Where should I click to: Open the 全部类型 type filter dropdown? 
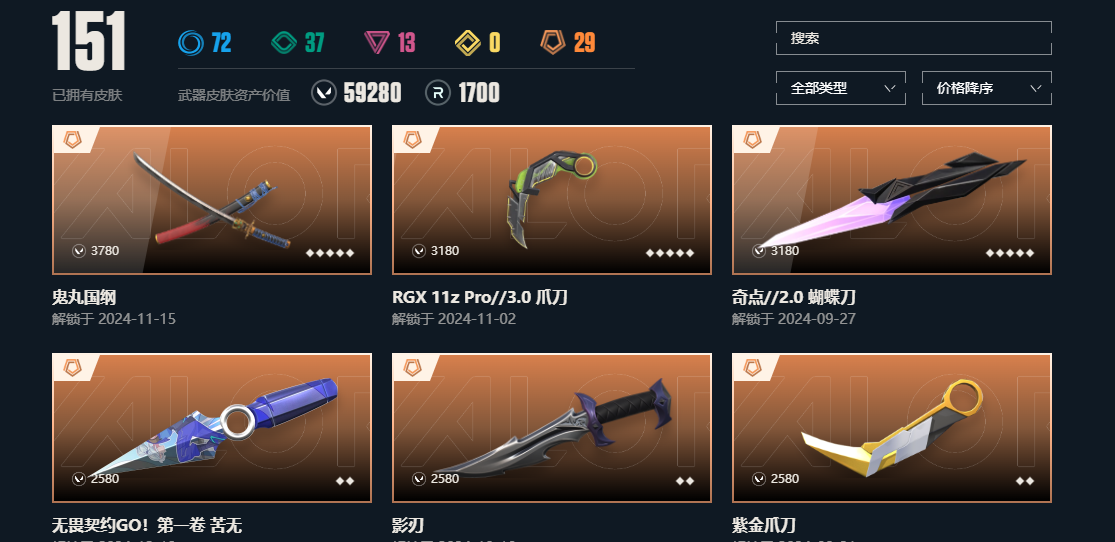coord(841,88)
